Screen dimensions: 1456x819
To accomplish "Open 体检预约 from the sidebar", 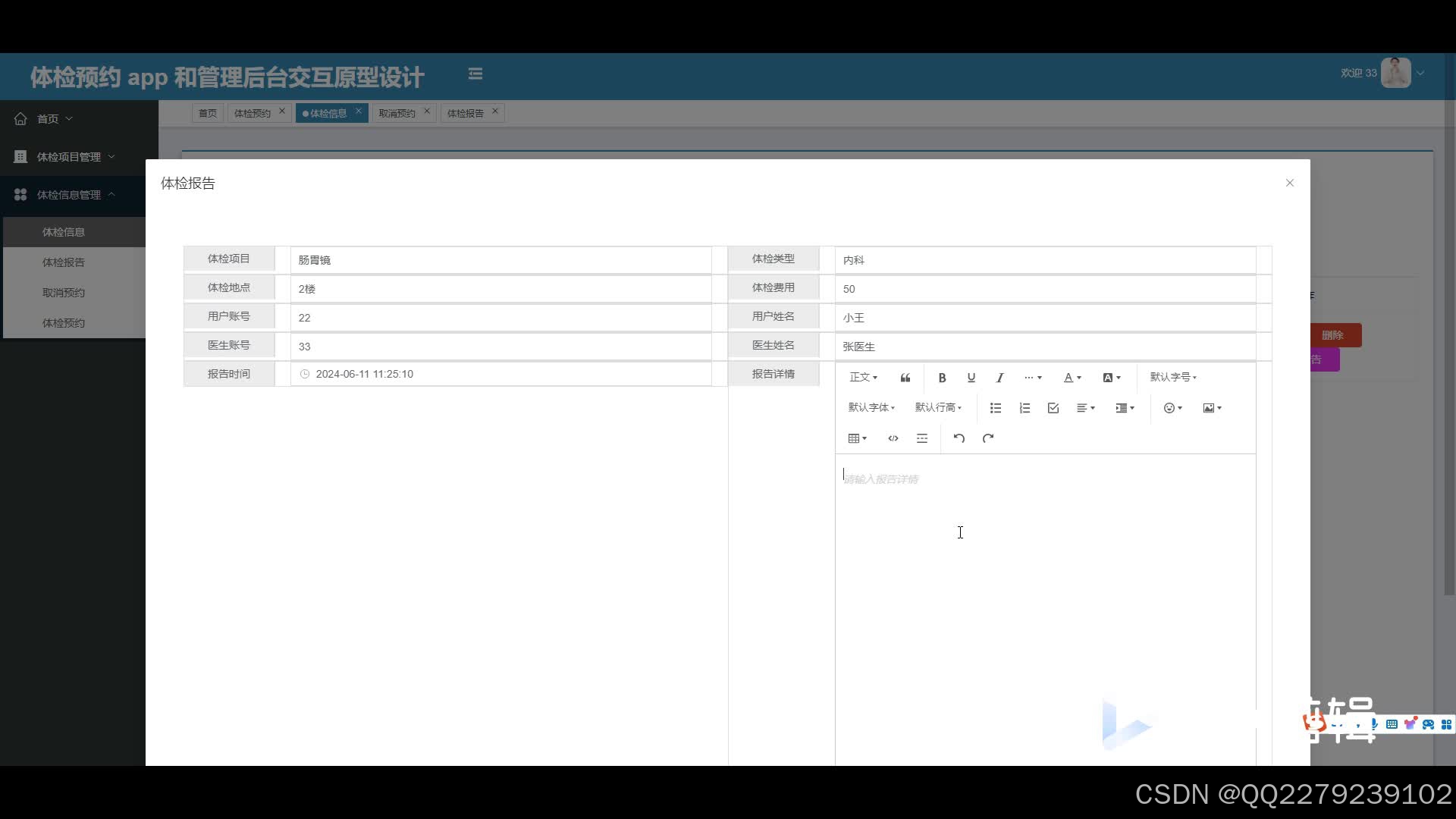I will point(64,322).
